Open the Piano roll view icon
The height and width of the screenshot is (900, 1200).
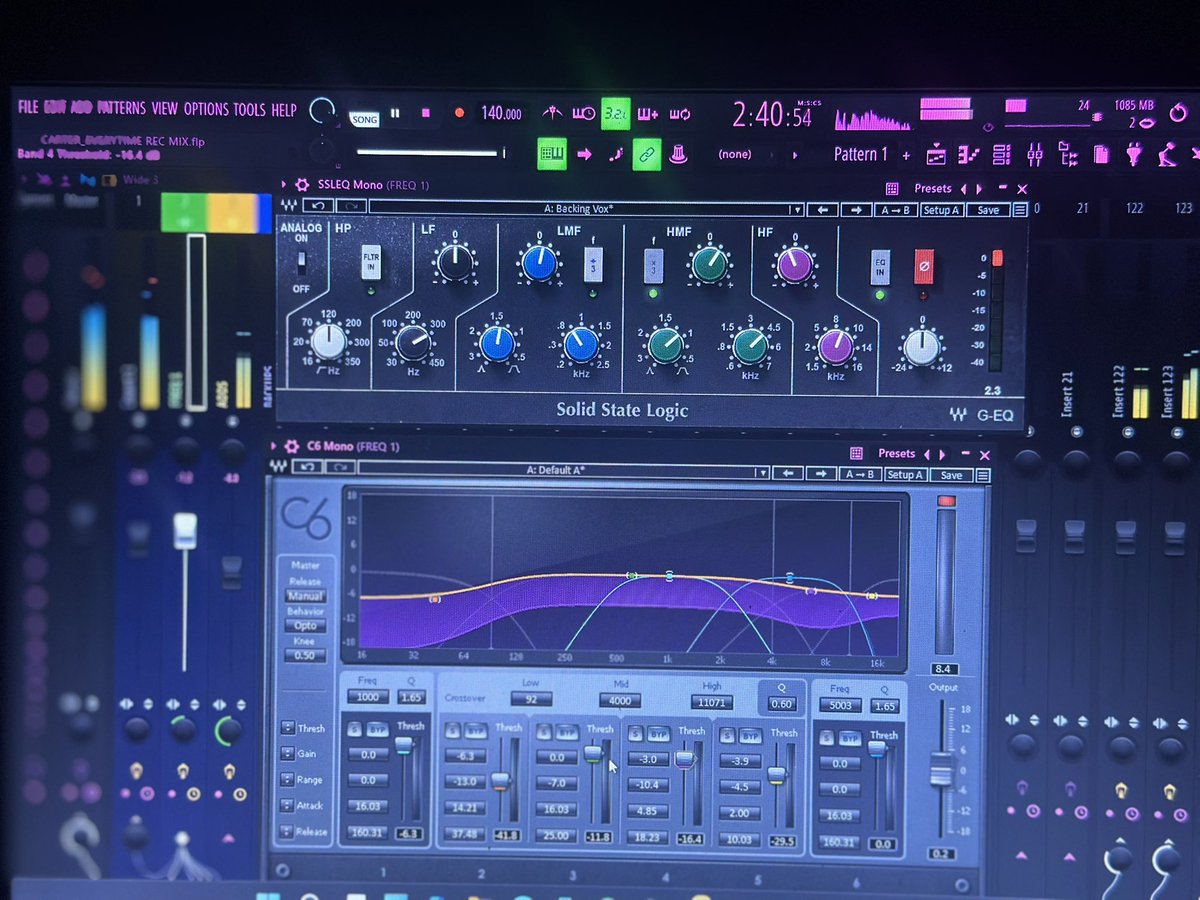(x=969, y=155)
